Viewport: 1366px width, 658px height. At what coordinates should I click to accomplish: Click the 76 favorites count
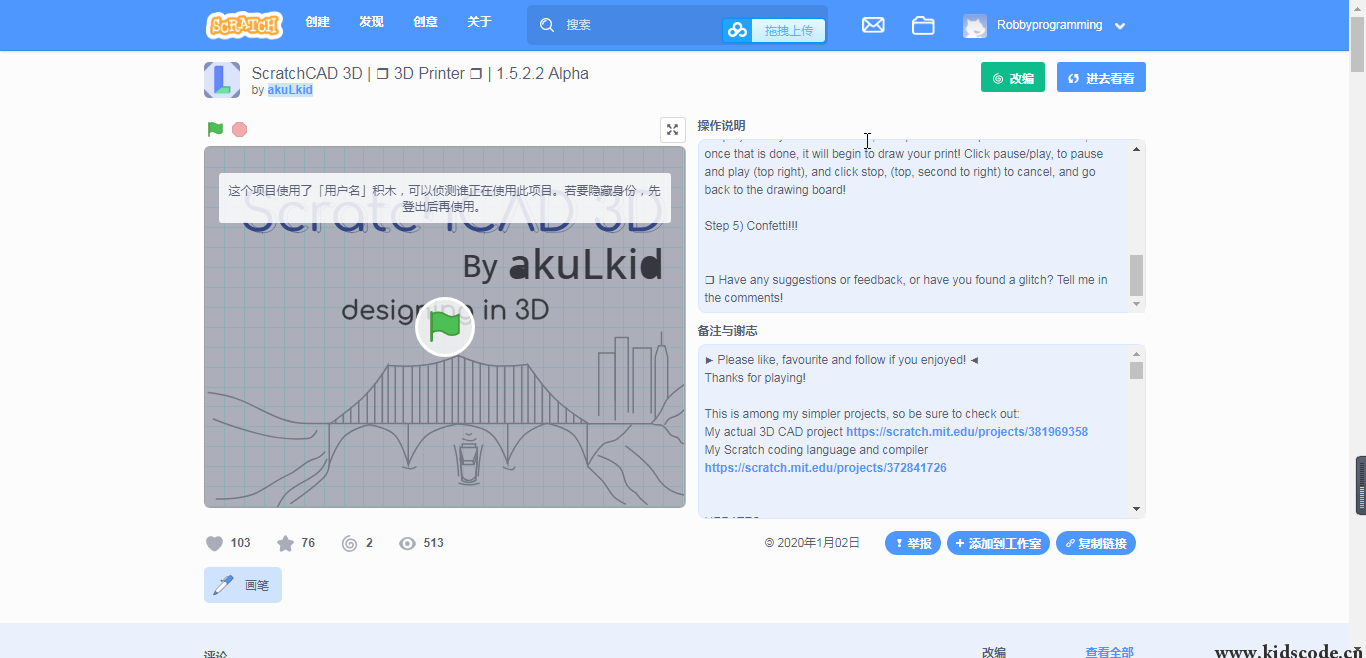point(308,543)
